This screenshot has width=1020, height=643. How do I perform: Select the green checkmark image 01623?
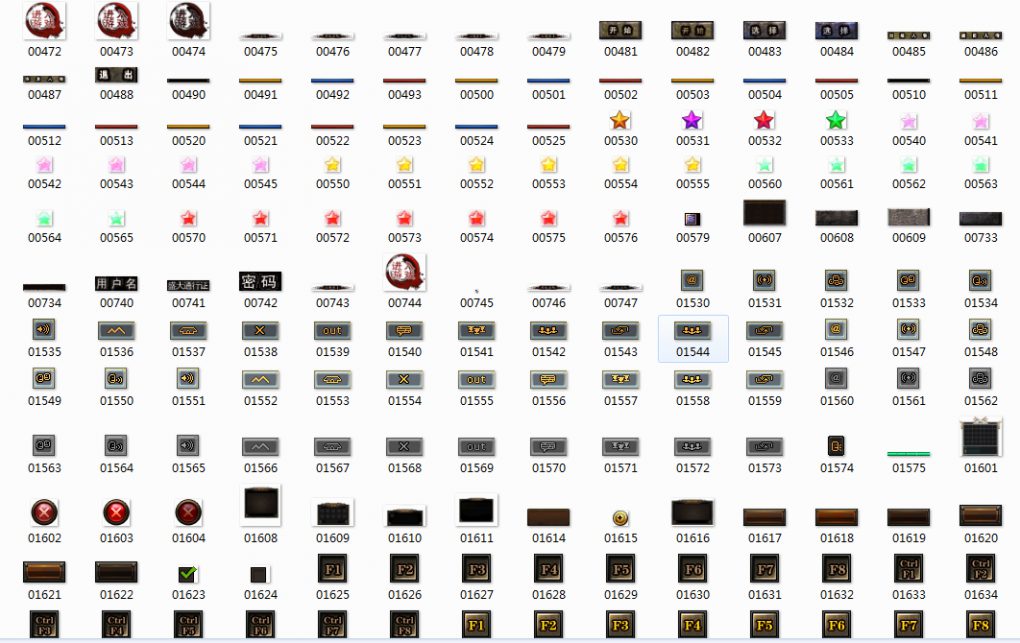188,574
